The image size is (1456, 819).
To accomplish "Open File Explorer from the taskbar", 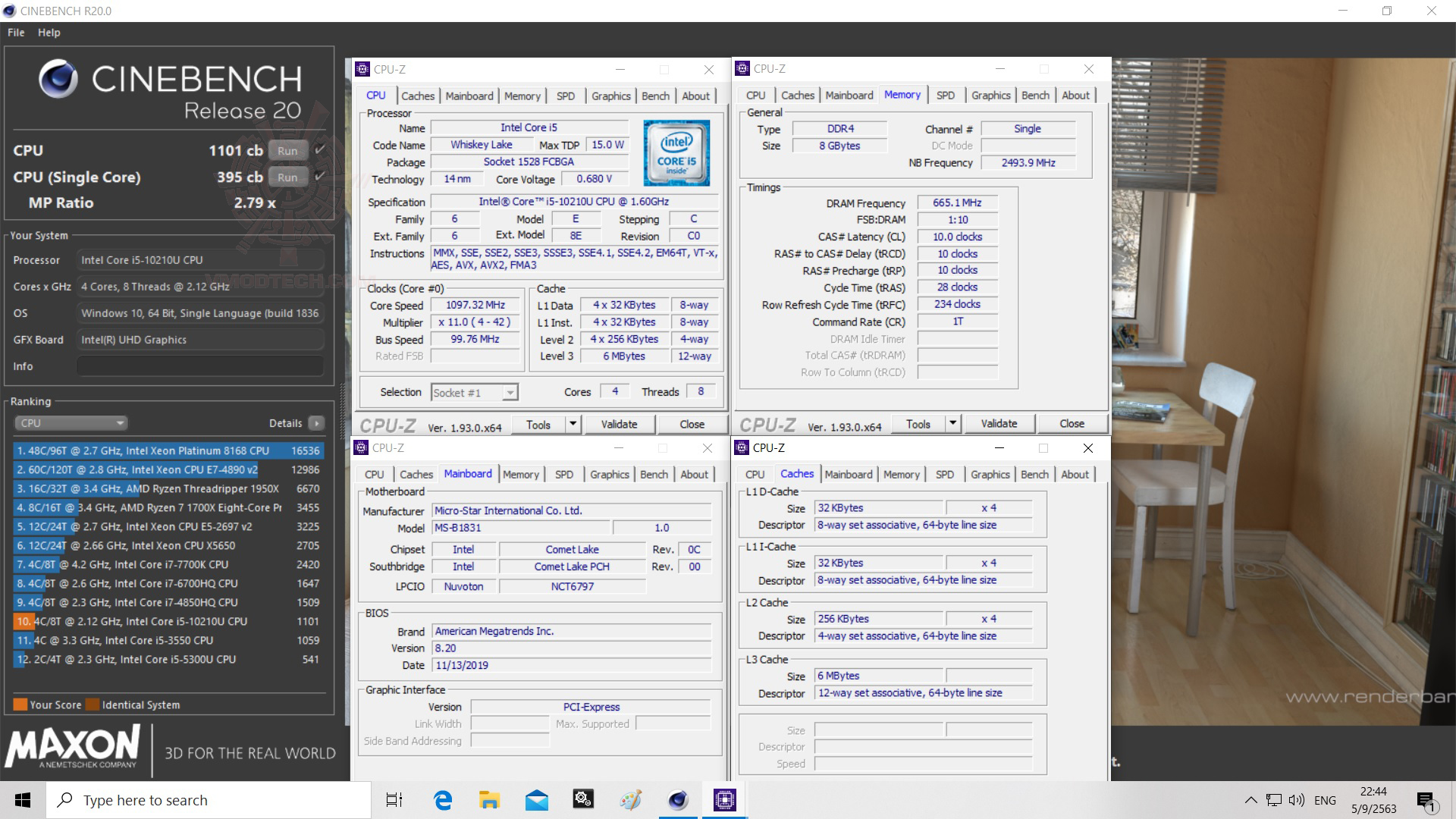I will 489,799.
